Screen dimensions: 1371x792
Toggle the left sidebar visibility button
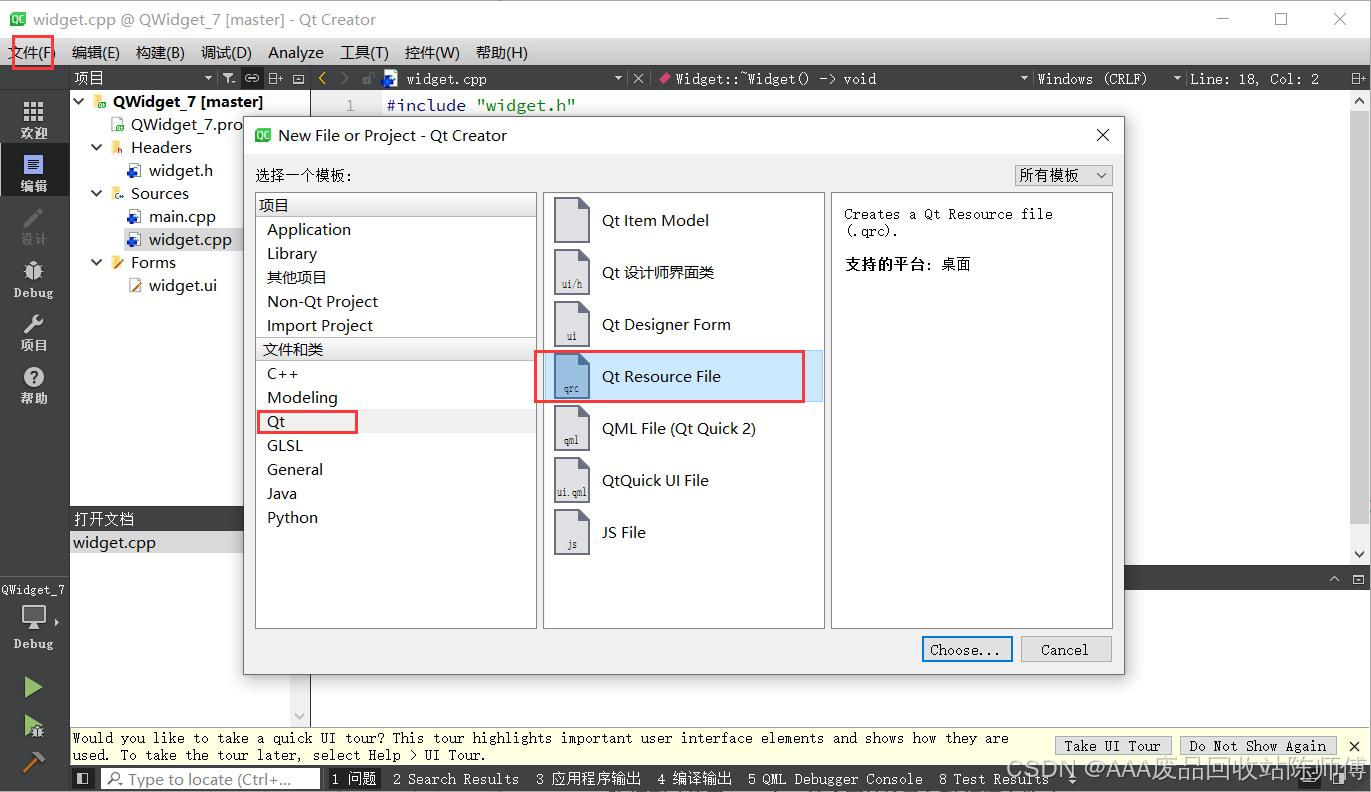click(x=83, y=778)
